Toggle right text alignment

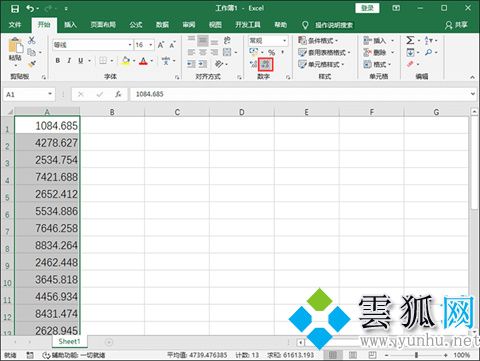[214, 52]
